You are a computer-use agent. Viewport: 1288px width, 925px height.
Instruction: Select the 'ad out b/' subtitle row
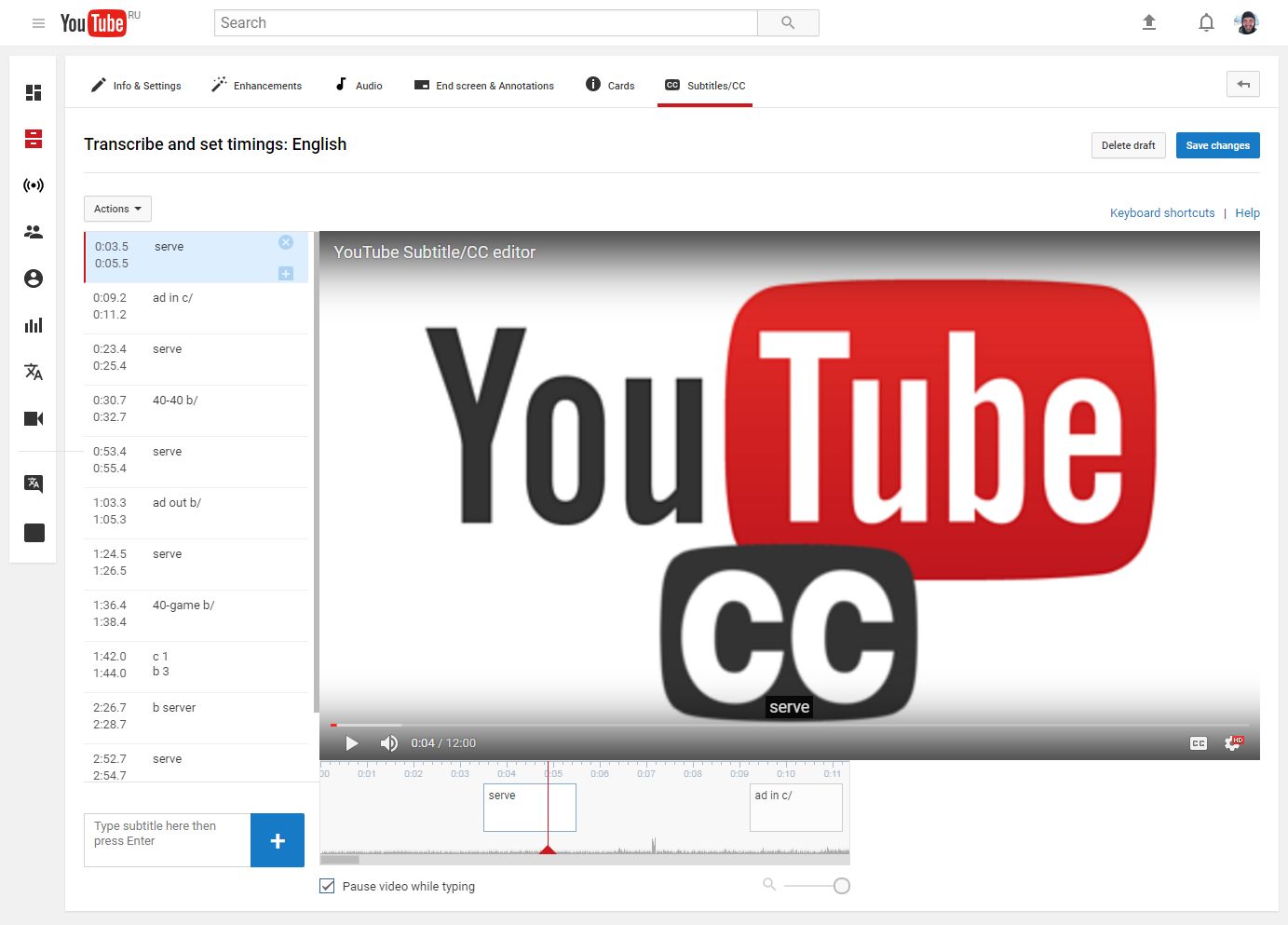point(196,511)
